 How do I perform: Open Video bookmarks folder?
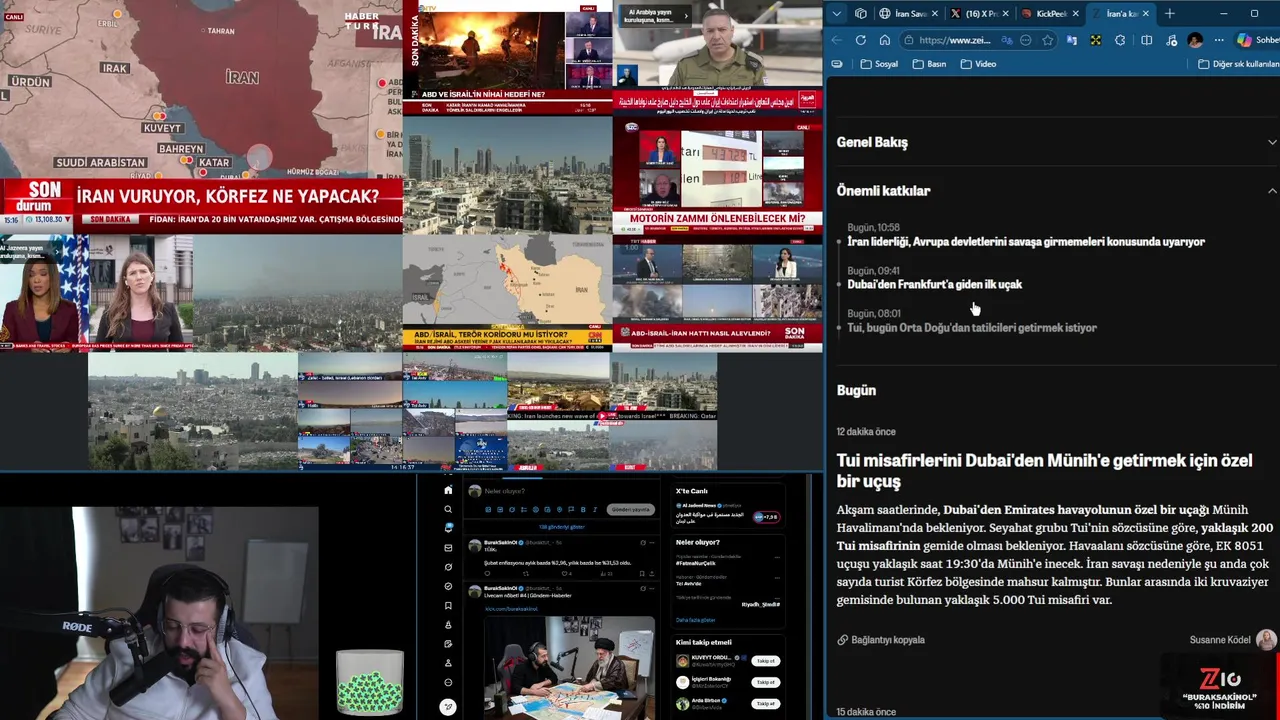coord(978,64)
